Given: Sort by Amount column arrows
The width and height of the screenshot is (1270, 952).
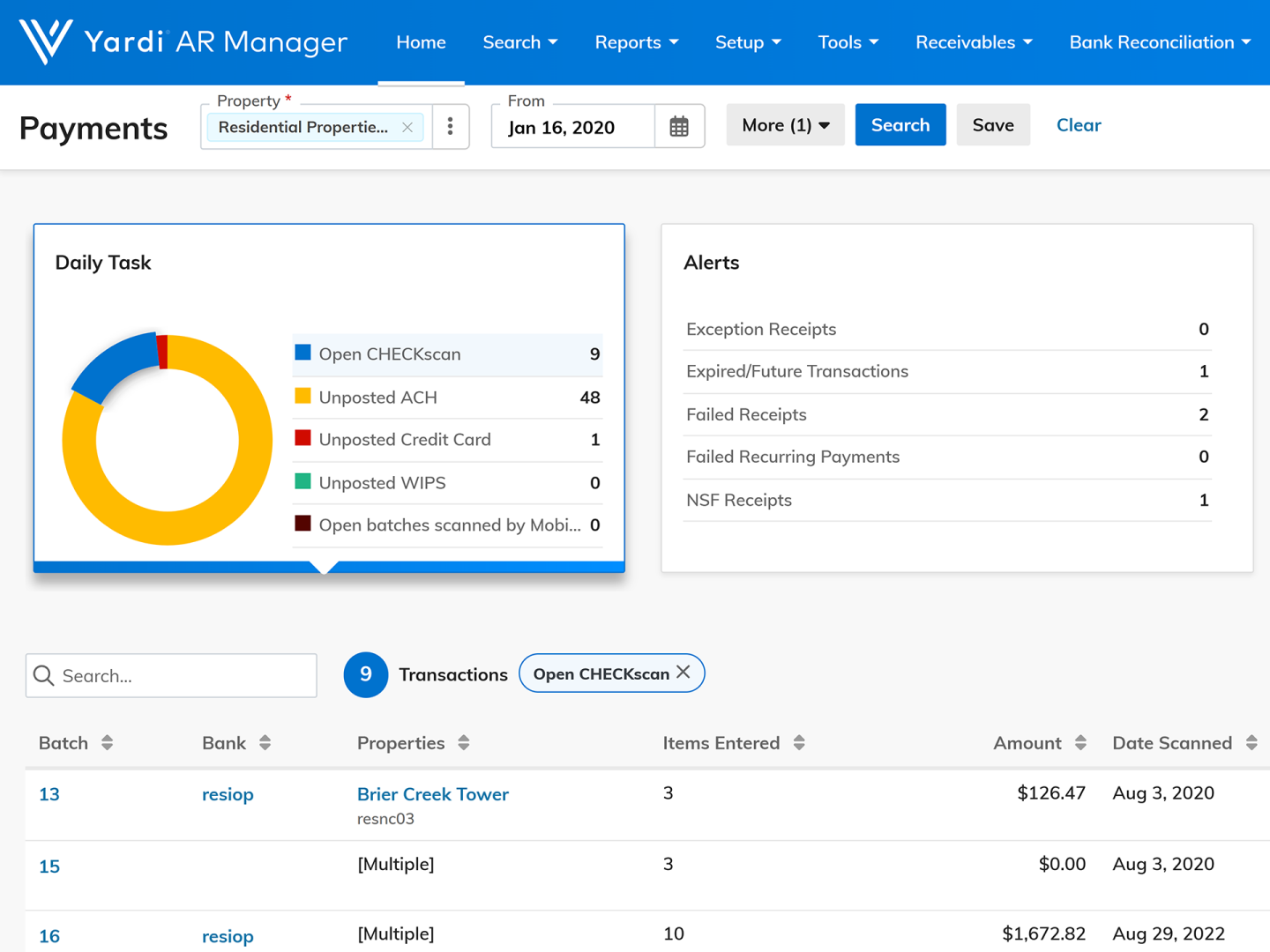Looking at the screenshot, I should click(x=1080, y=743).
